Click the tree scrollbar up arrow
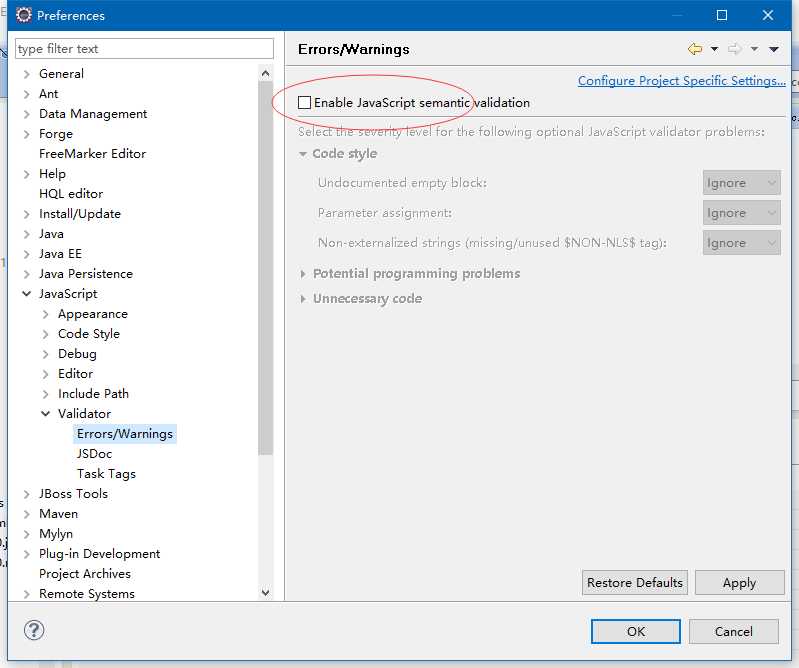Image resolution: width=799 pixels, height=668 pixels. 265,73
